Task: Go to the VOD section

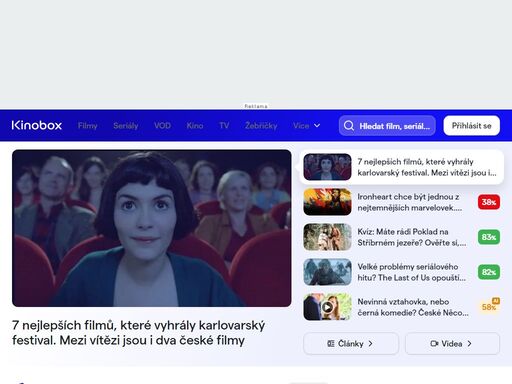Action: (x=162, y=126)
